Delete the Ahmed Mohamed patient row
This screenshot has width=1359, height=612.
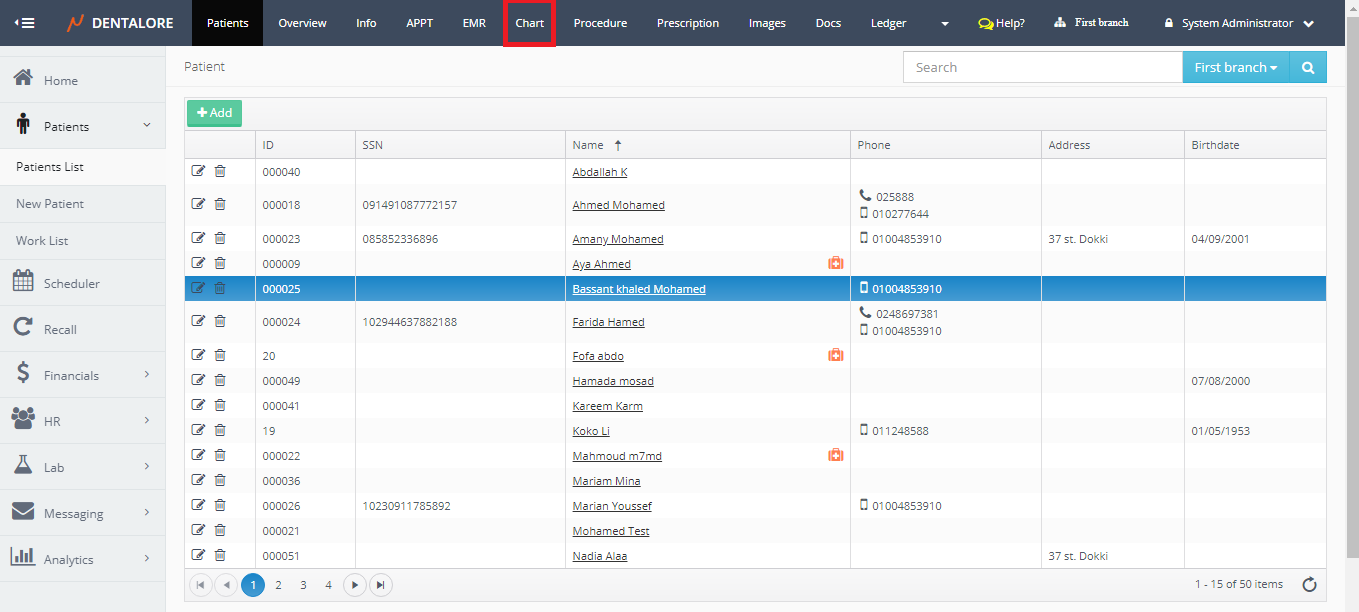coord(220,204)
